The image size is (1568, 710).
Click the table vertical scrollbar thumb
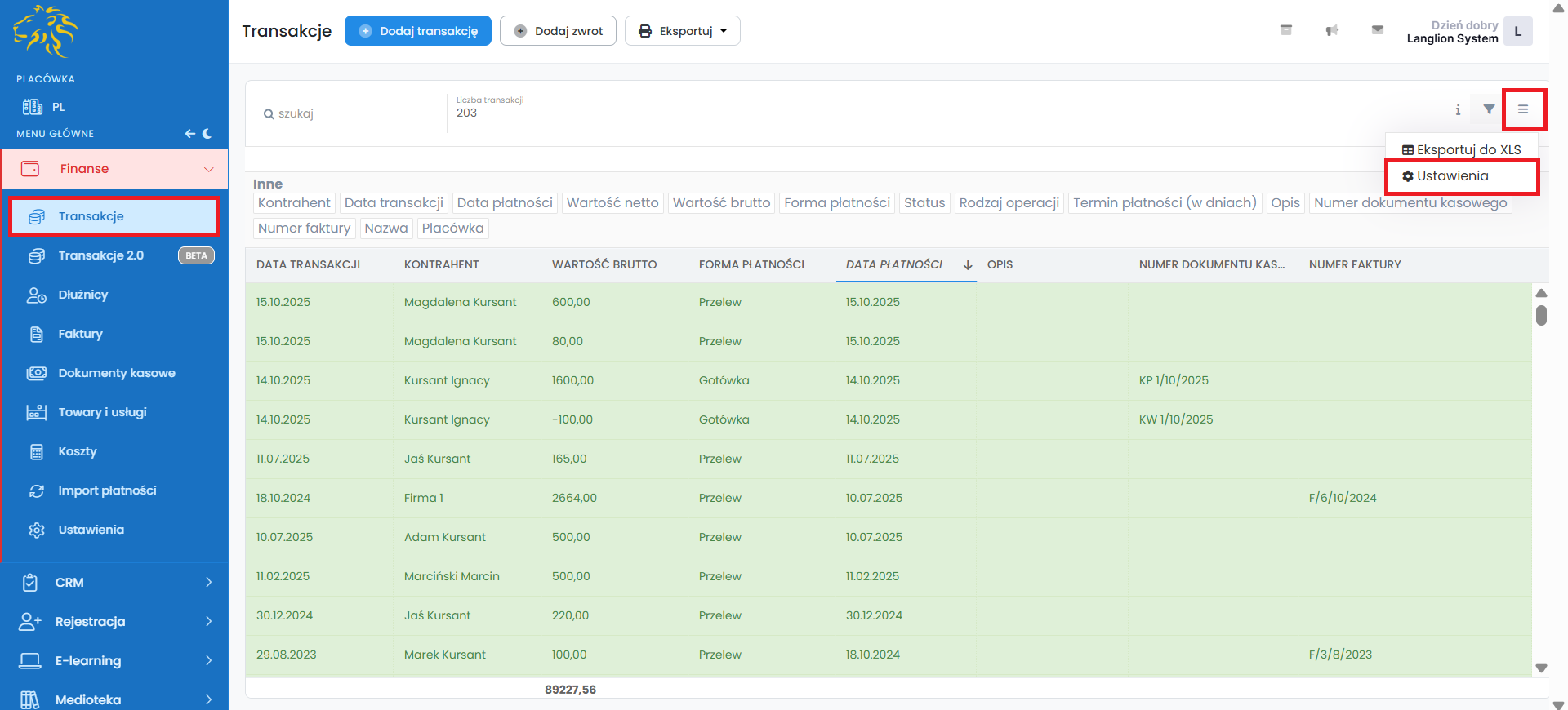coord(1541,315)
